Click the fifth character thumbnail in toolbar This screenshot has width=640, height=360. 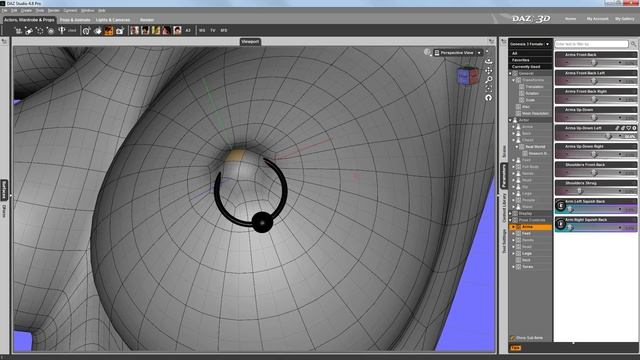177,30
